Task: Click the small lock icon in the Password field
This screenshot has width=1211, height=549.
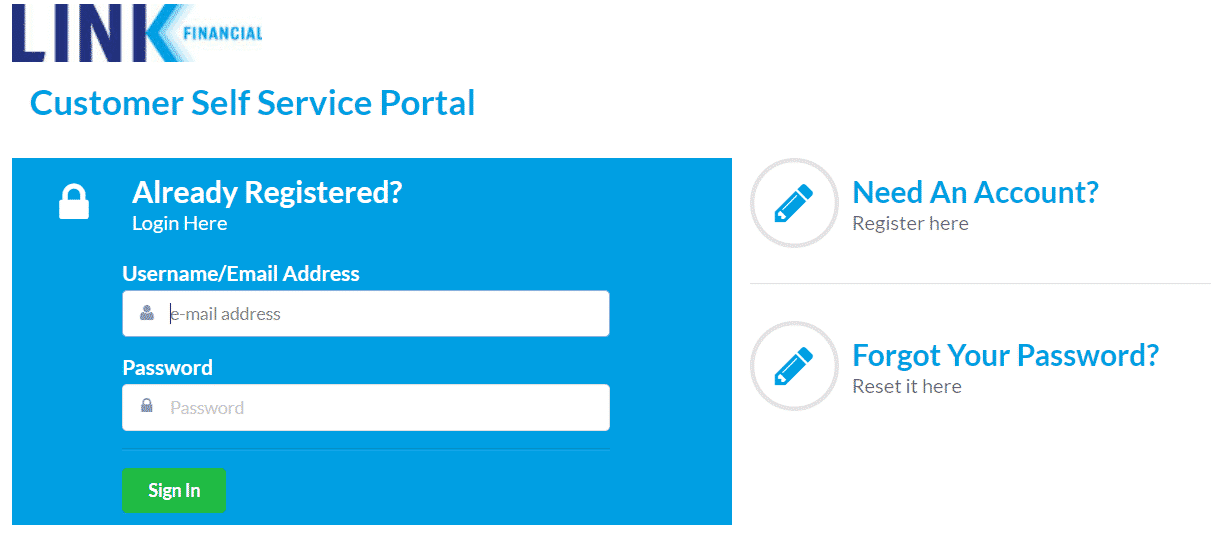Action: [147, 406]
